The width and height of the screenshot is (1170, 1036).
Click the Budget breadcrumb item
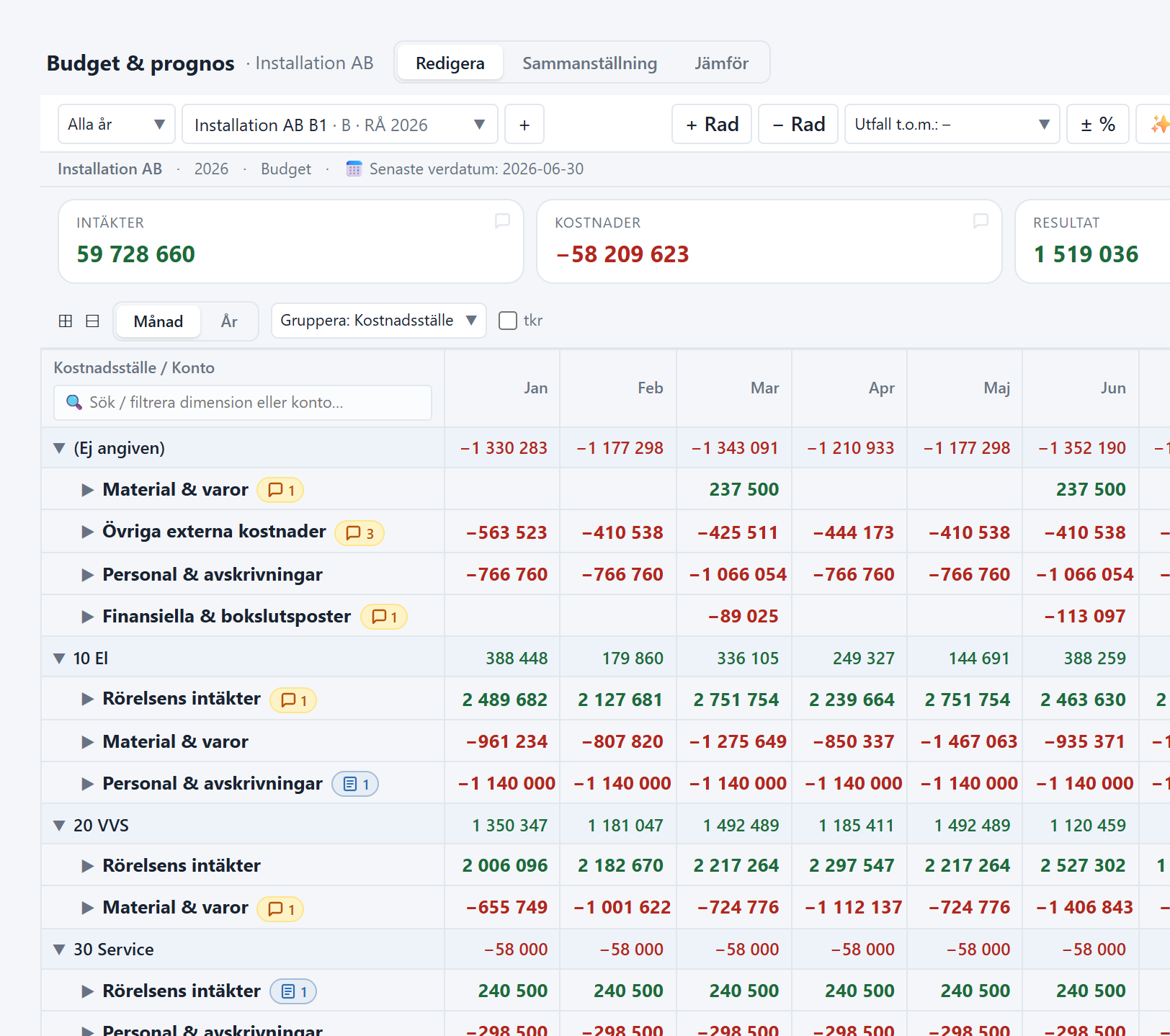coord(286,169)
